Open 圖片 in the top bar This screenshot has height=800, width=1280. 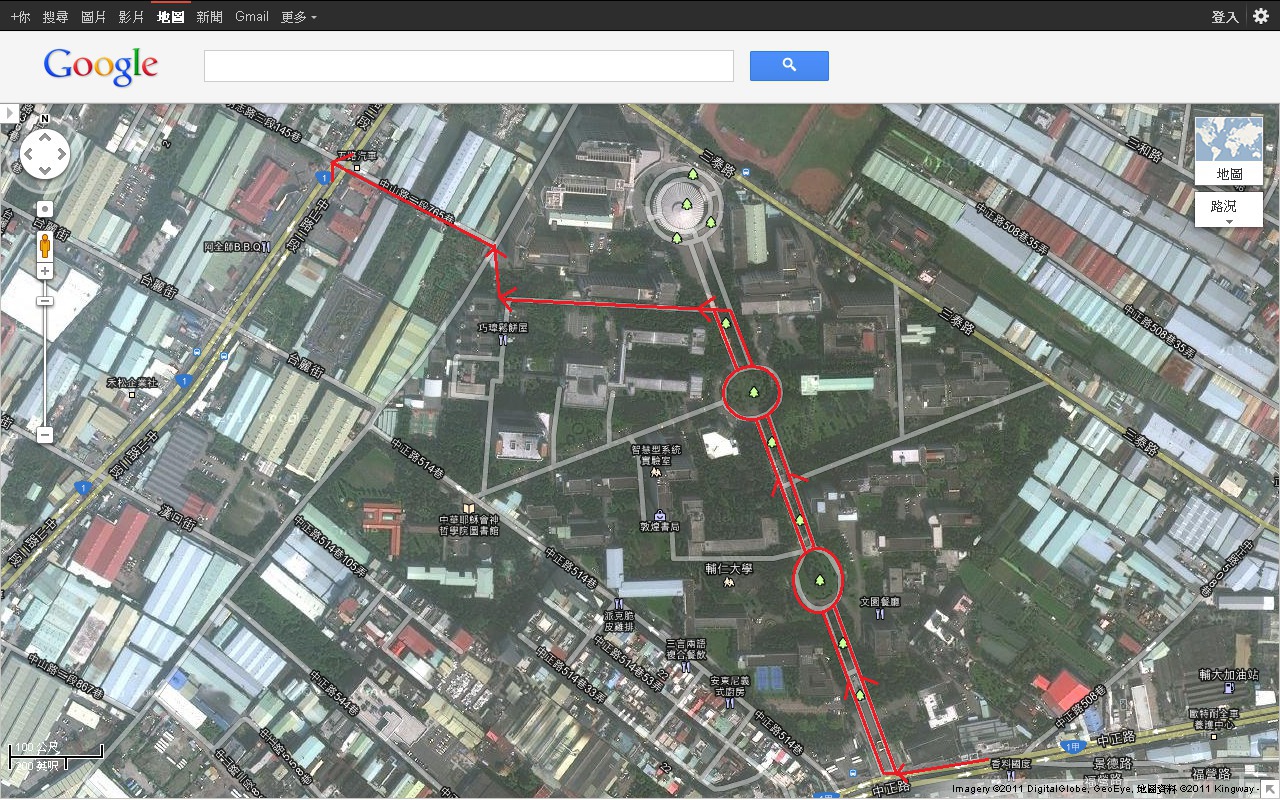pyautogui.click(x=94, y=16)
